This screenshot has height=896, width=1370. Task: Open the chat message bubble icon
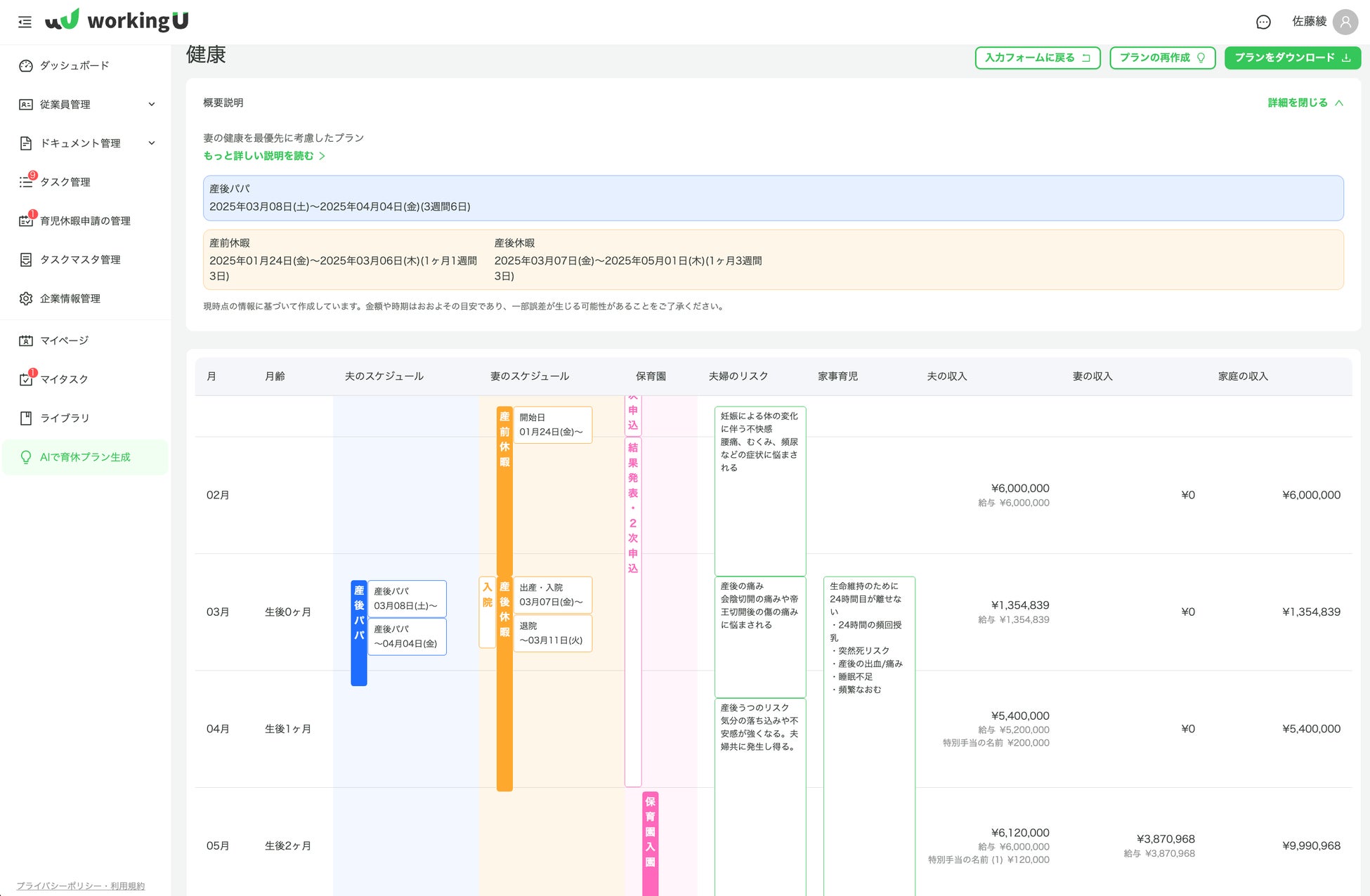click(1263, 22)
